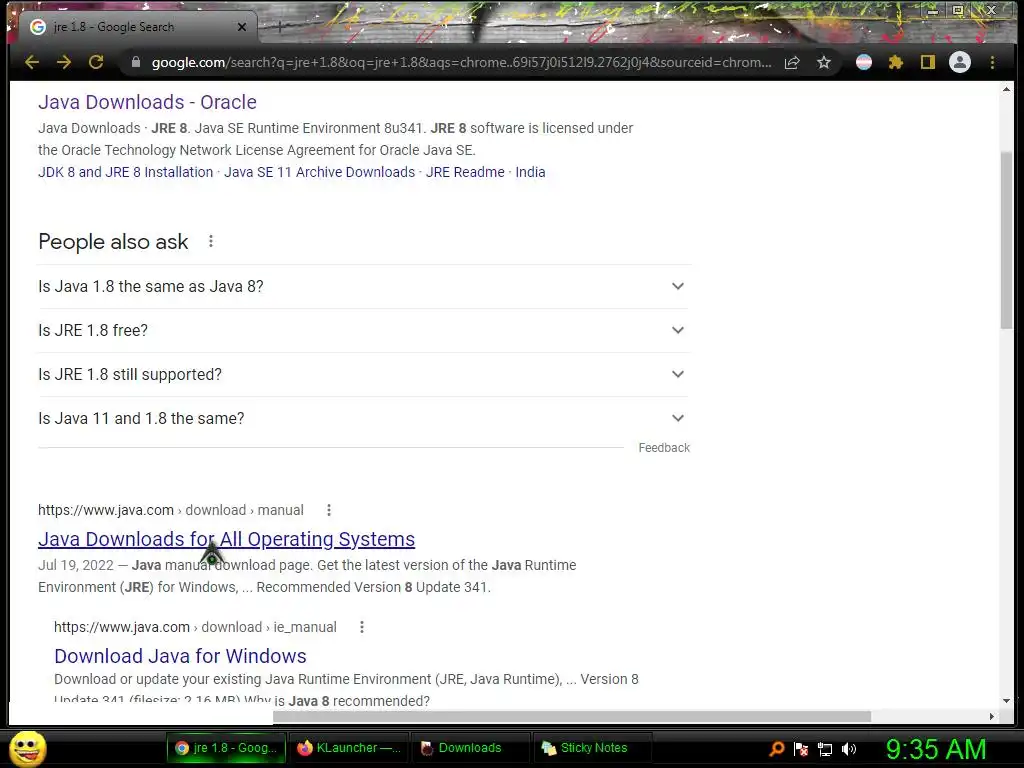Open Download Java for Windows result
The height and width of the screenshot is (768, 1024).
[x=180, y=656]
